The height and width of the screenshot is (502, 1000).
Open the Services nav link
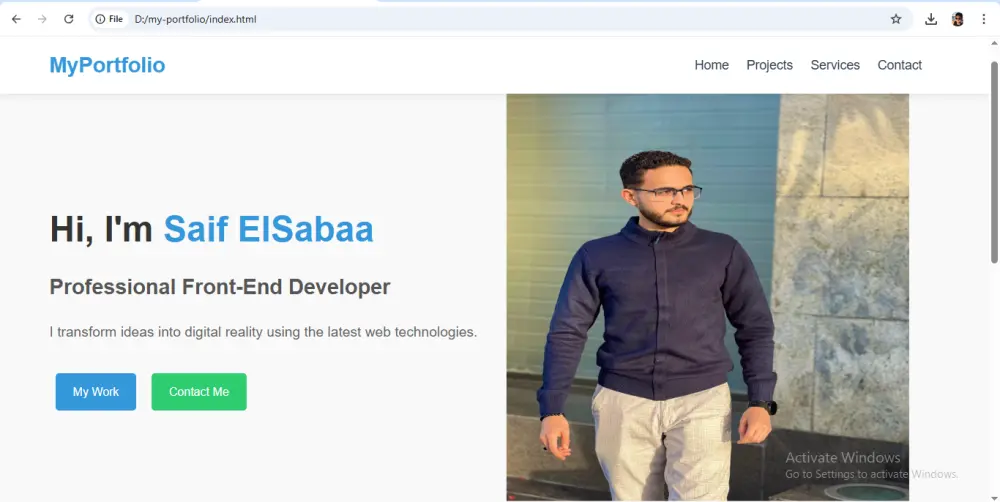point(835,65)
